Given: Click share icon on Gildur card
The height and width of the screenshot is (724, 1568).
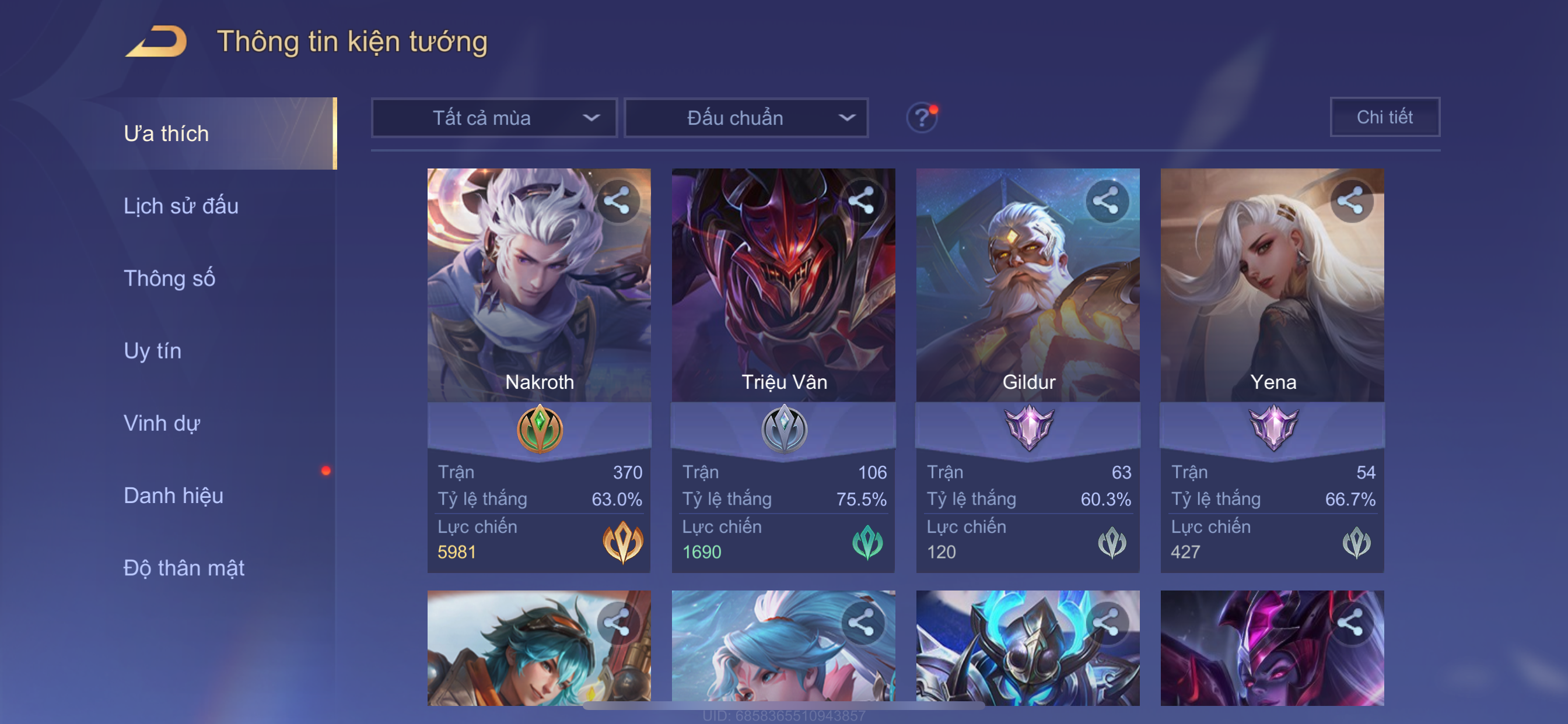Looking at the screenshot, I should (1107, 201).
